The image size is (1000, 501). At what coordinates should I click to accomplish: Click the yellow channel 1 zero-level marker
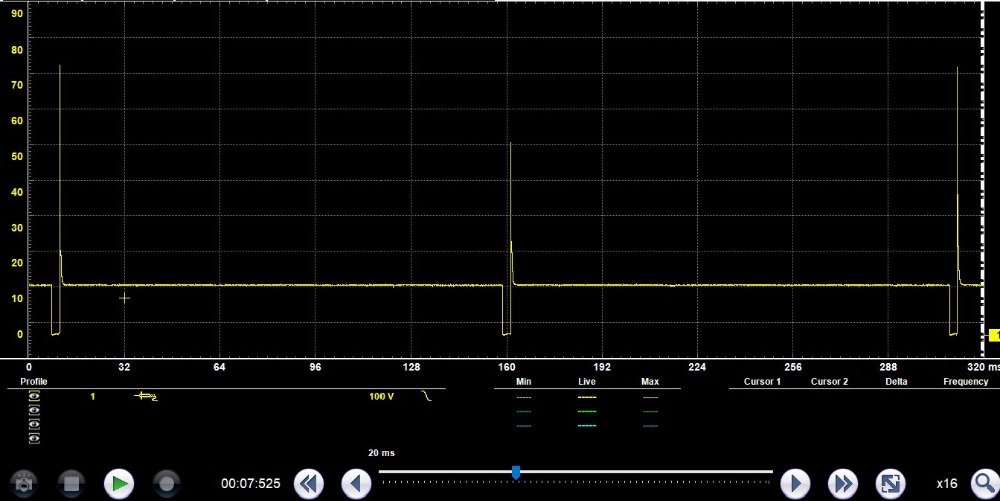coord(994,335)
